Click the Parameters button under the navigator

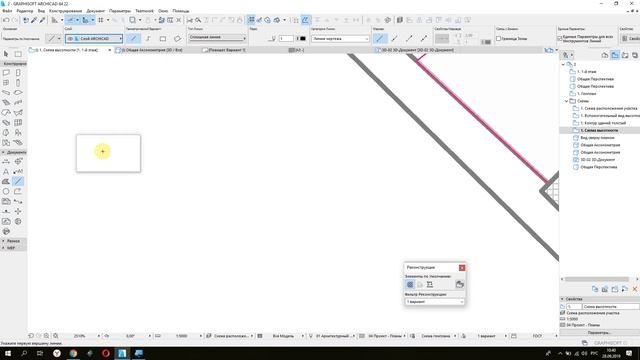[599, 333]
